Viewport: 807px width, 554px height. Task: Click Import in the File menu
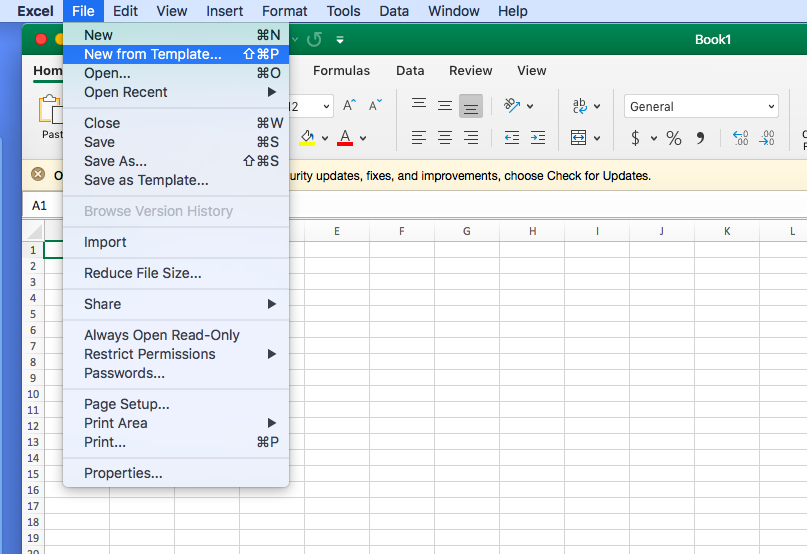point(176,242)
